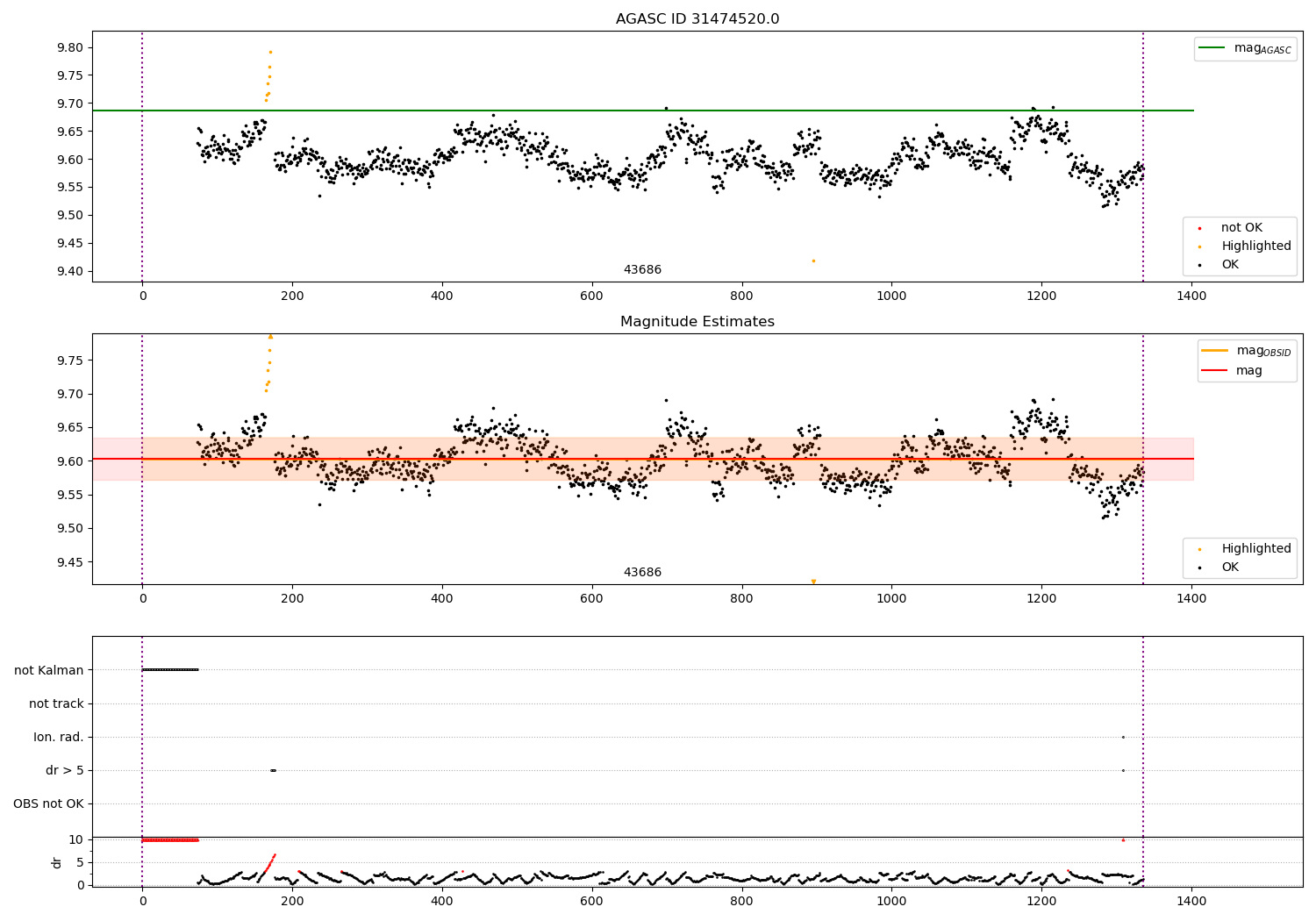This screenshot has height=921, width=1316.
Task: Click the 9.70 tick on top plot
Action: pyautogui.click(x=70, y=104)
